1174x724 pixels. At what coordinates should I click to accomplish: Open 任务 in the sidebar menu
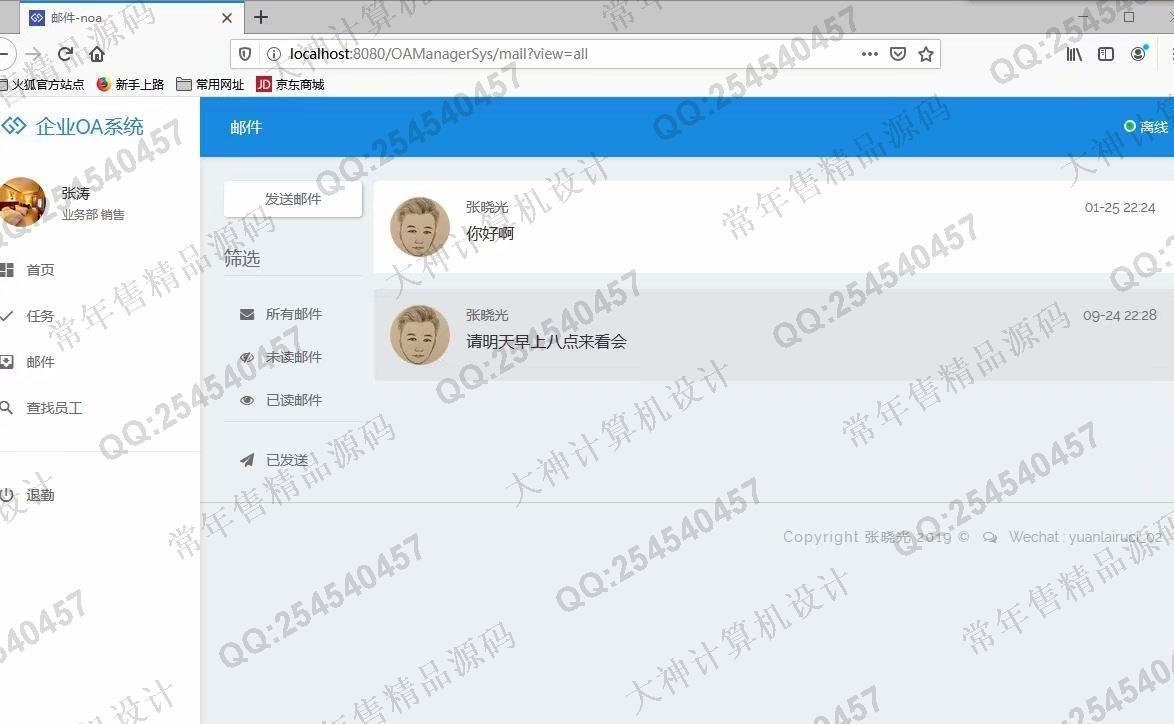point(40,316)
